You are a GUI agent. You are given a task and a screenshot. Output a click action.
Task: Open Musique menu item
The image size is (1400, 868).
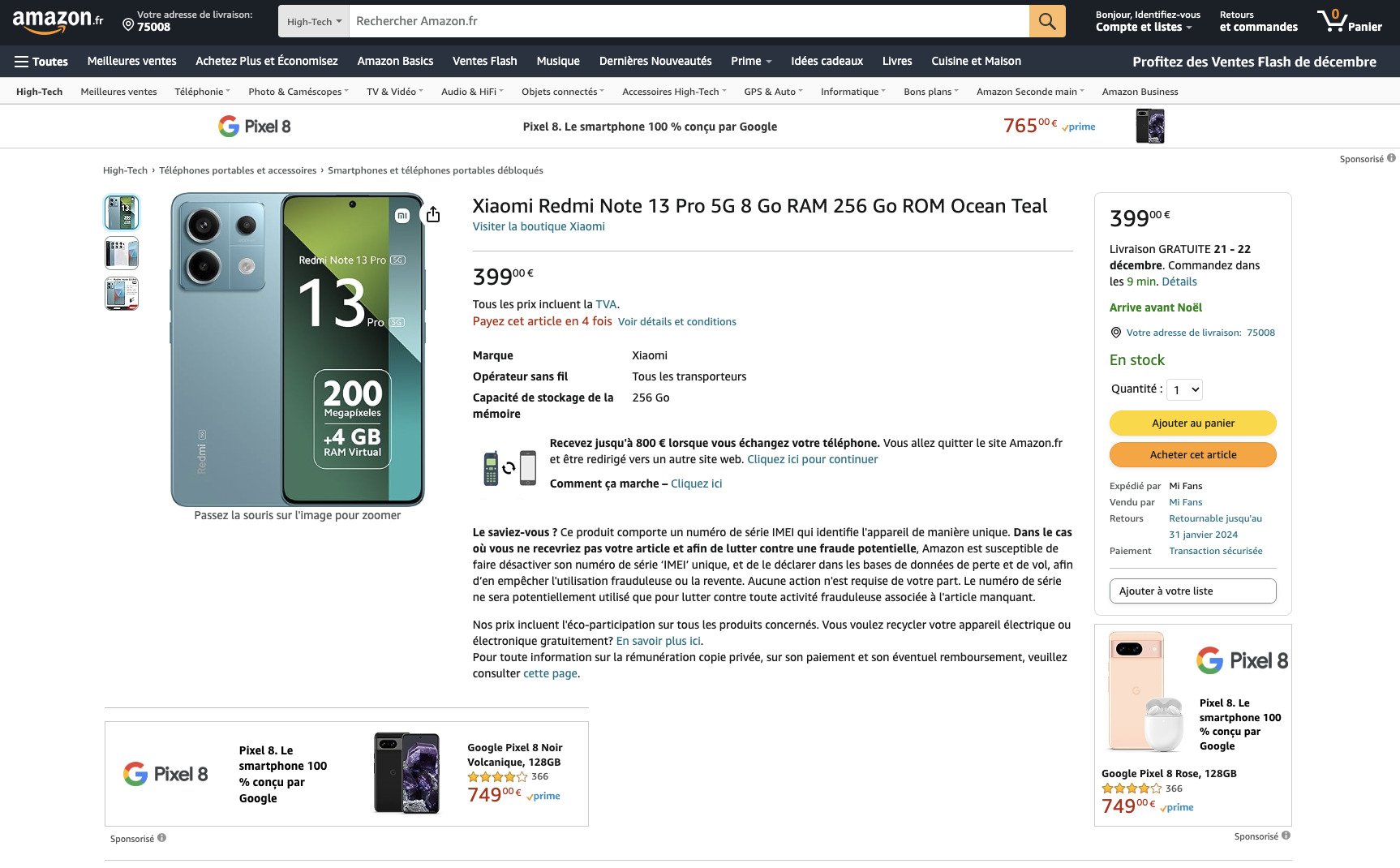point(558,62)
